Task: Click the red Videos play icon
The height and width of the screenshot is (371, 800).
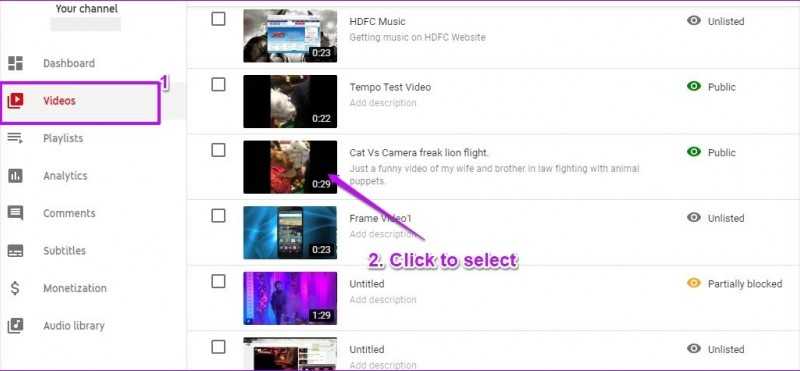Action: pyautogui.click(x=15, y=101)
